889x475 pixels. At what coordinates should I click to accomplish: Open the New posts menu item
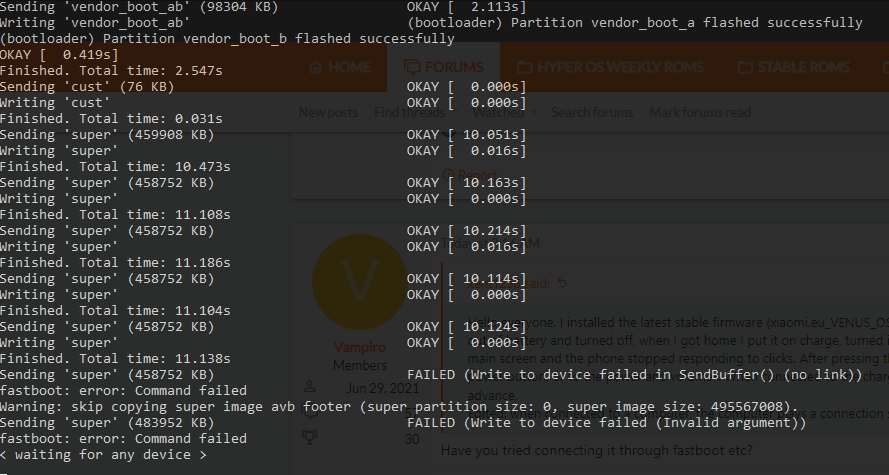click(328, 112)
